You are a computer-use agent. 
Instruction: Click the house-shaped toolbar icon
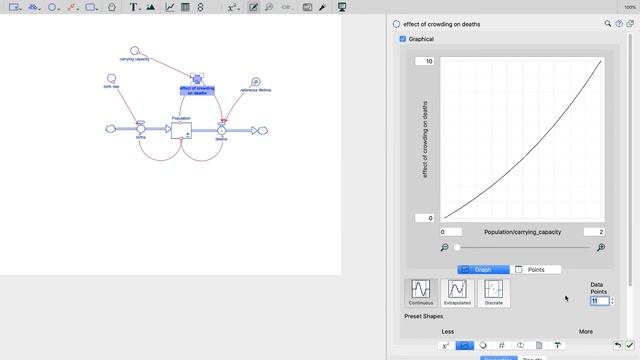[111, 7]
